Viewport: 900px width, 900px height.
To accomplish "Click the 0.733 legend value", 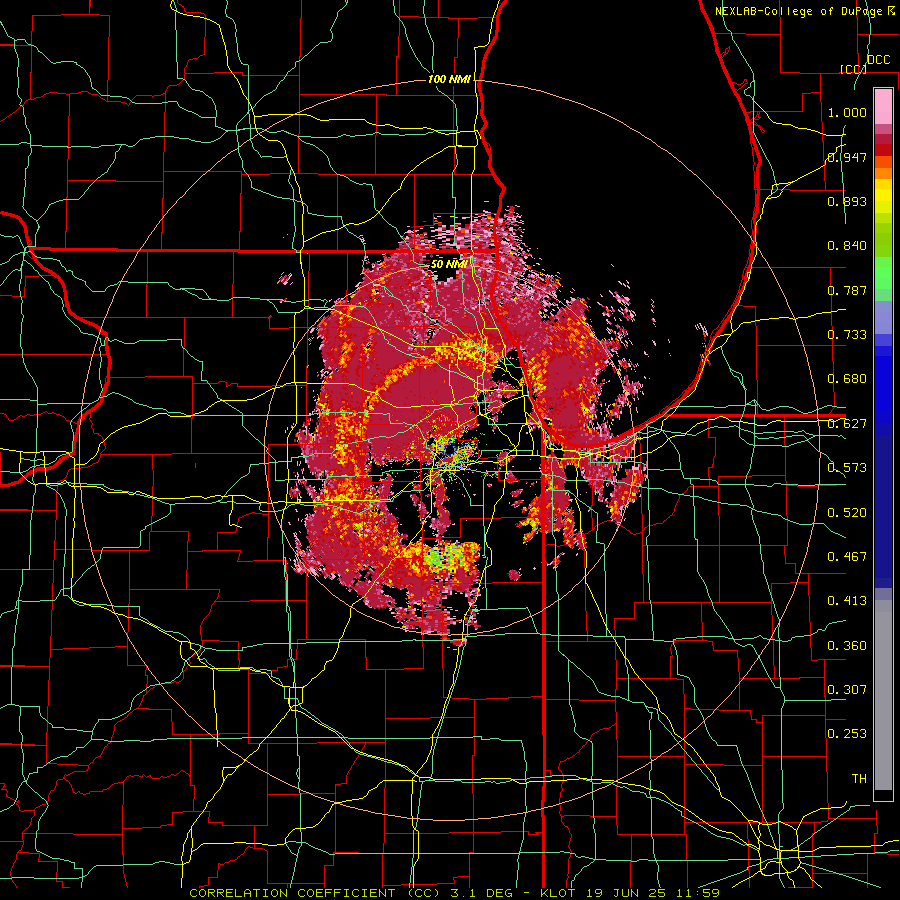I will coord(847,335).
